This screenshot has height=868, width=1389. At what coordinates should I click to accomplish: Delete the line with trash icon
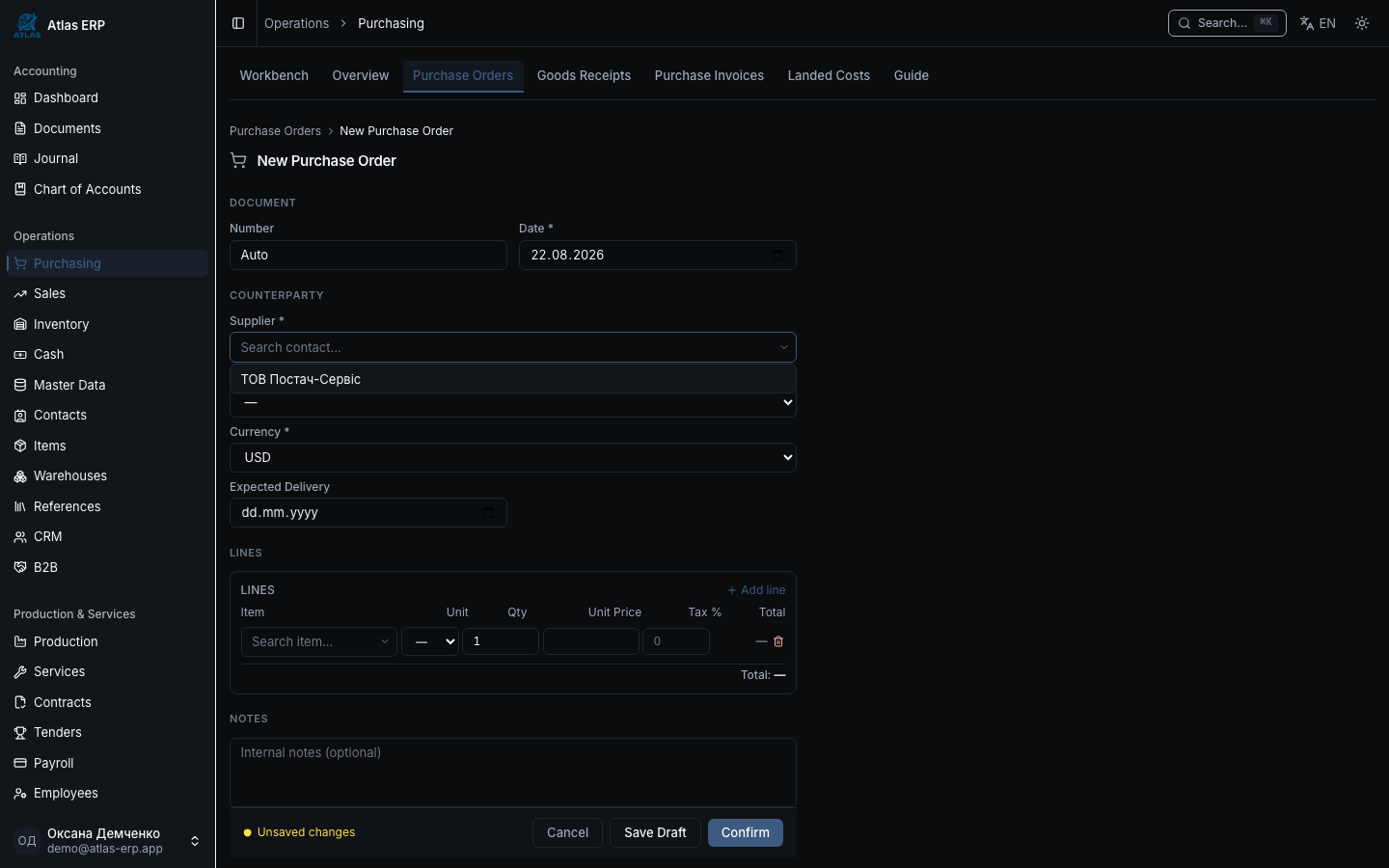[x=778, y=641]
